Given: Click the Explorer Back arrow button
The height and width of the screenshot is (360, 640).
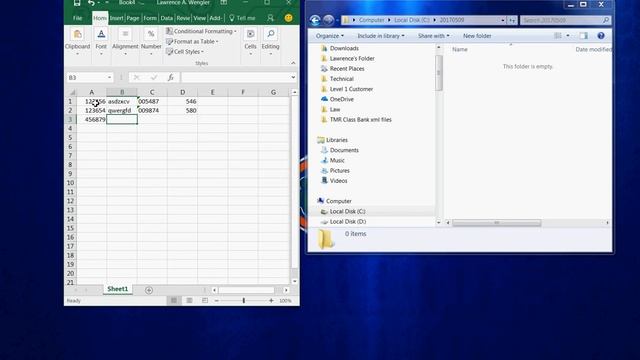Looking at the screenshot, I should pos(315,20).
